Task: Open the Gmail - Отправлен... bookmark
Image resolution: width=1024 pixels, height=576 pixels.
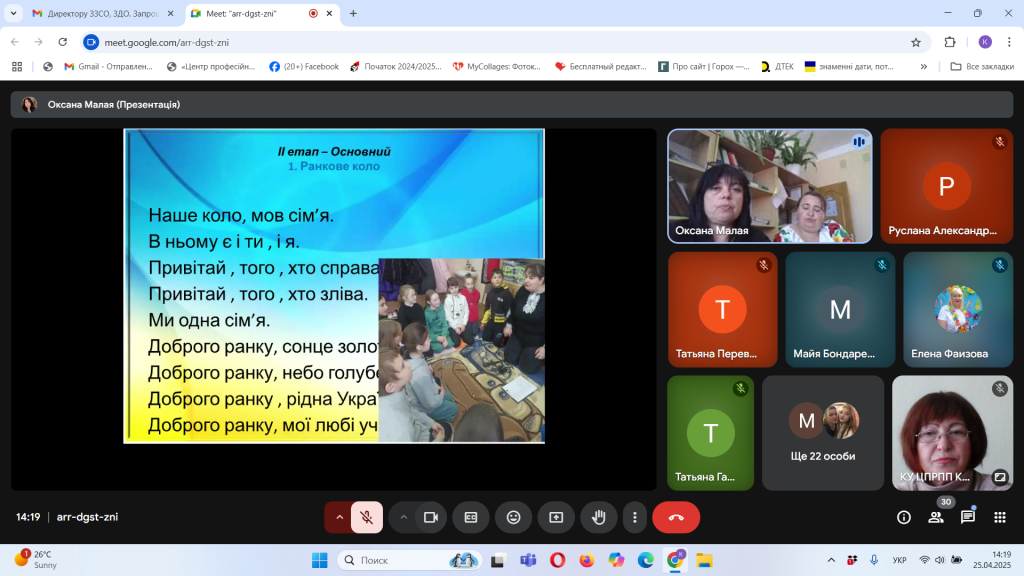Action: pyautogui.click(x=108, y=67)
